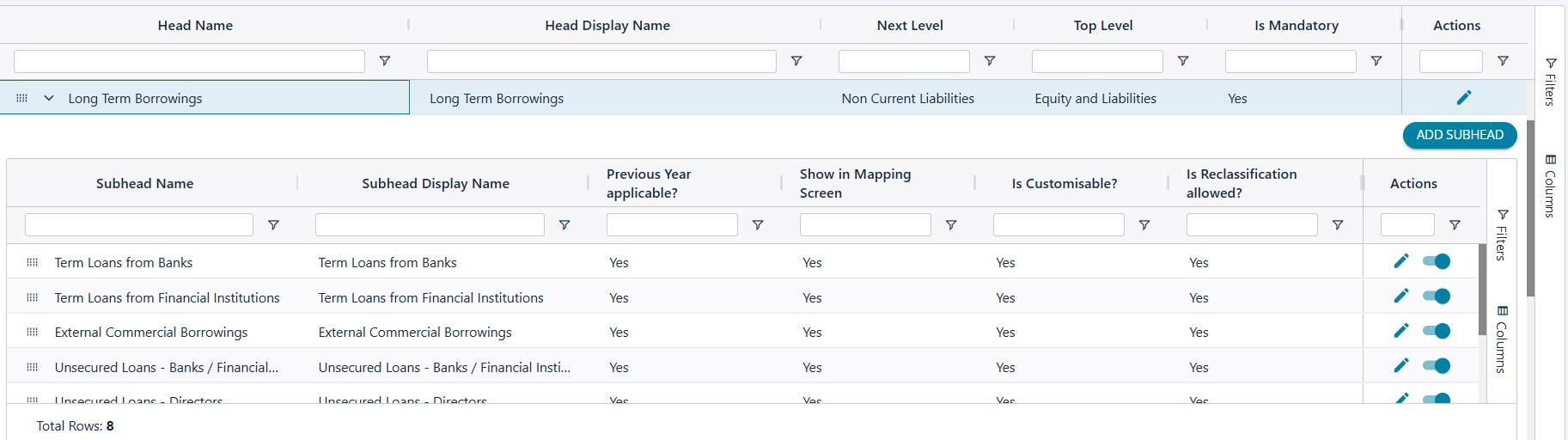
Task: Toggle off Term Loans from Banks switch
Action: point(1437,261)
